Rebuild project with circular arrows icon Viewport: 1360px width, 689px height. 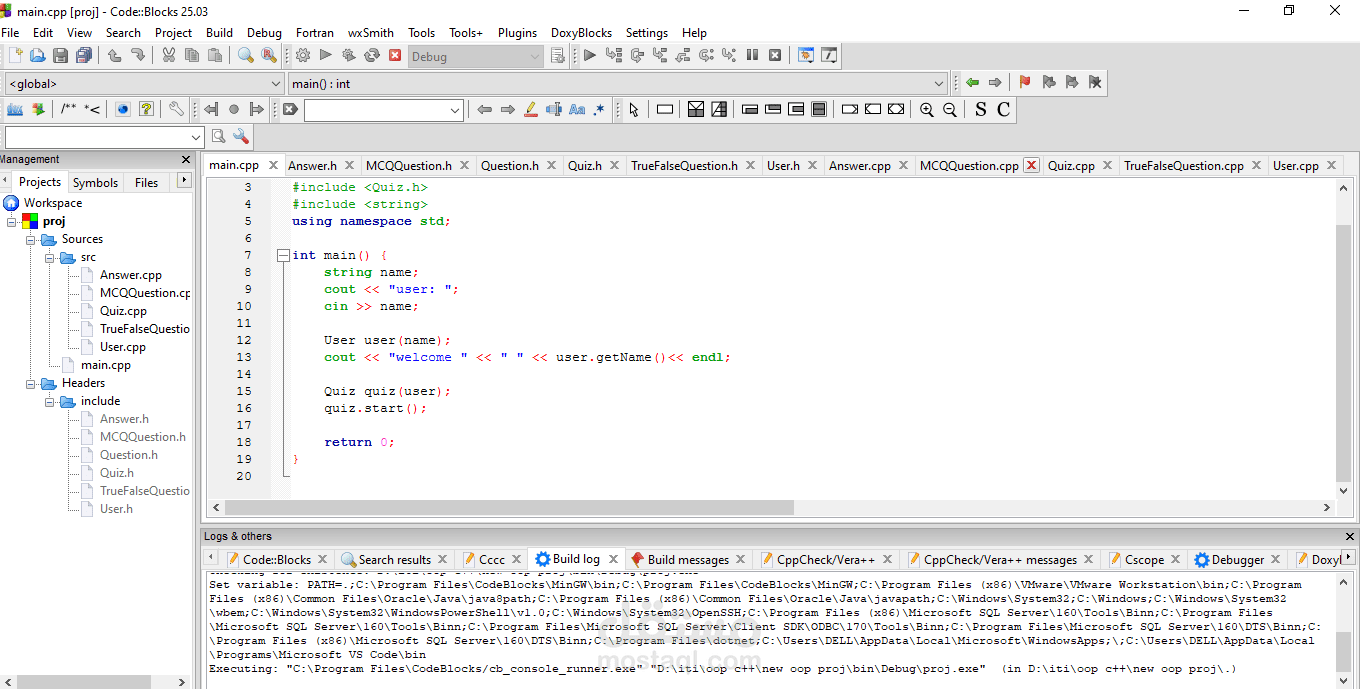pyautogui.click(x=372, y=56)
